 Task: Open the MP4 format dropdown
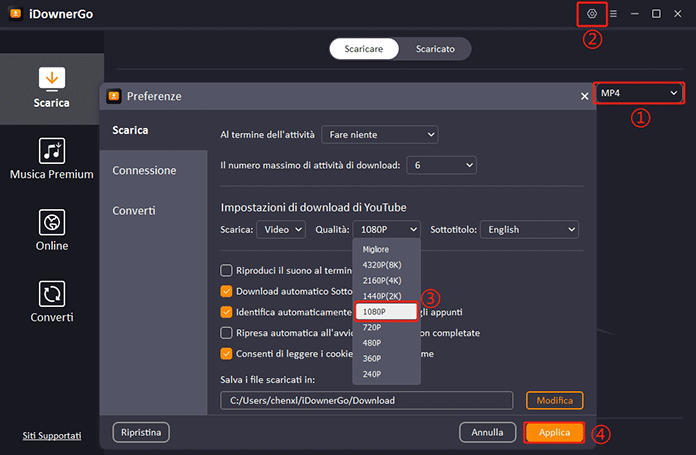639,93
